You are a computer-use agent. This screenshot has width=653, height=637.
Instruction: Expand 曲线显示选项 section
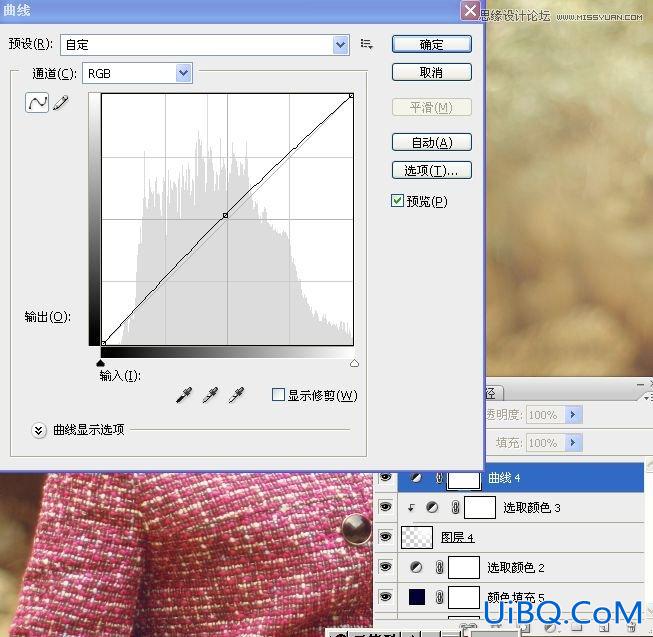click(39, 430)
